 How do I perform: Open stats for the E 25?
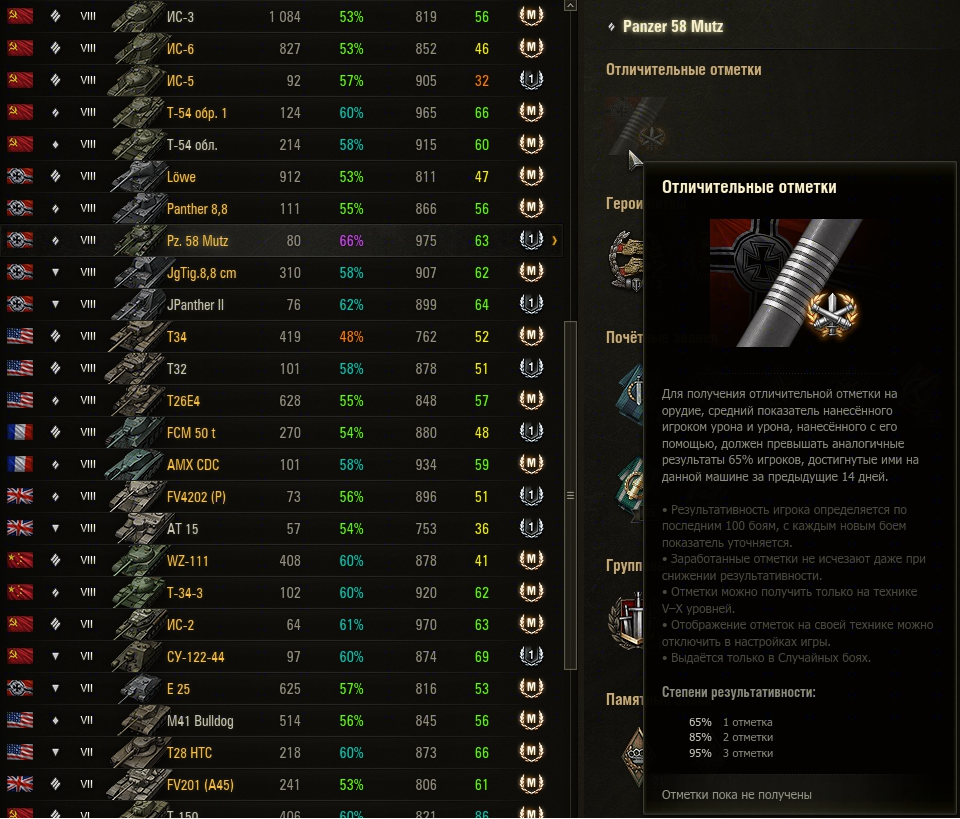pos(282,688)
